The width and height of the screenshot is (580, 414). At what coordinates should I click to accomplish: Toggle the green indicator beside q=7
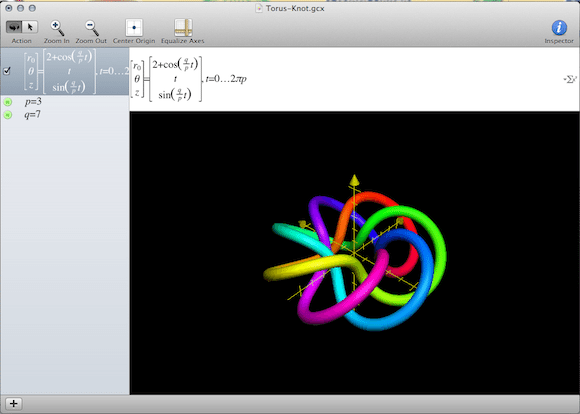point(7,115)
